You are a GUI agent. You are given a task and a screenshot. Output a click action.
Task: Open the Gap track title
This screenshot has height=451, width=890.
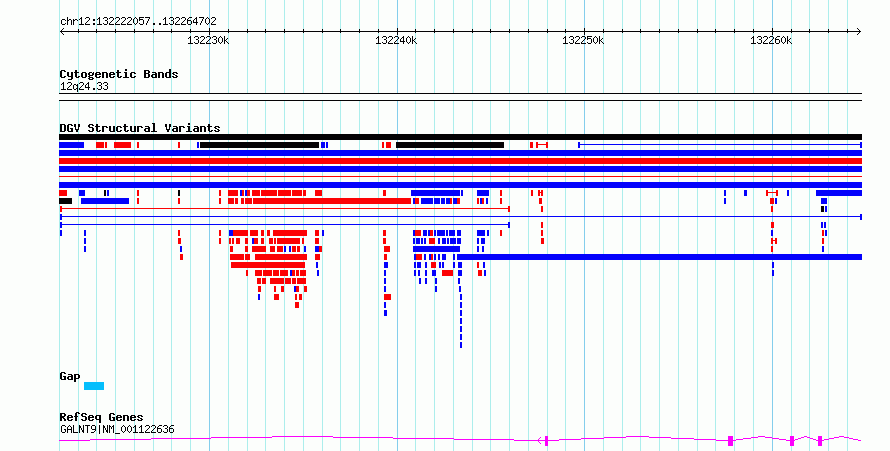[70, 376]
